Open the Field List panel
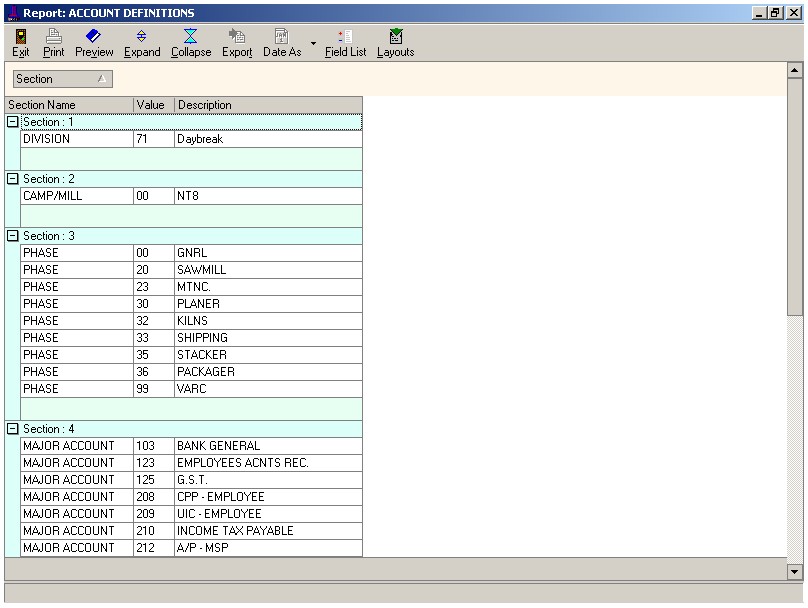This screenshot has width=808, height=608. (346, 43)
